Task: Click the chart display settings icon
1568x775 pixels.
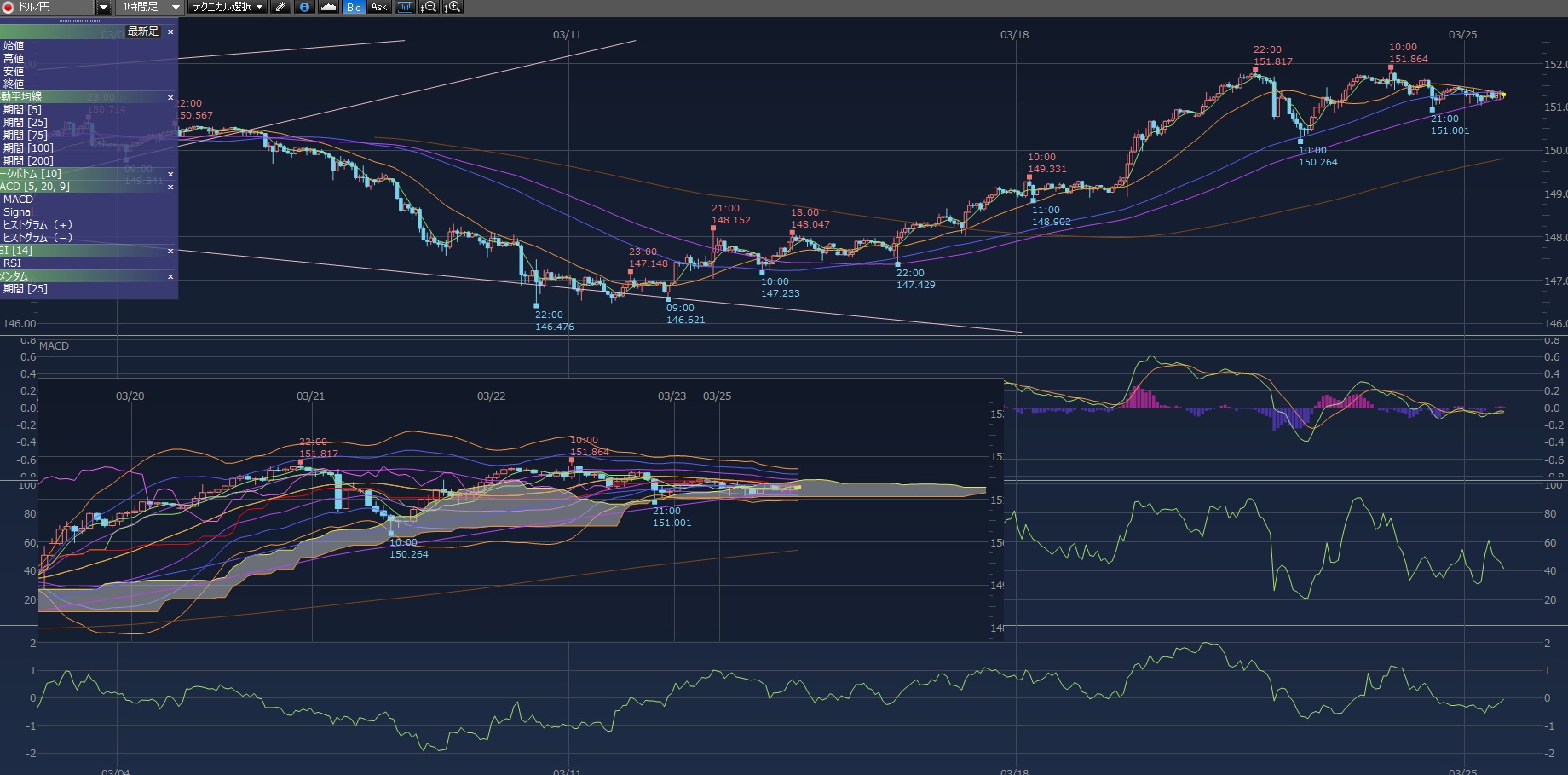Action: click(x=405, y=7)
